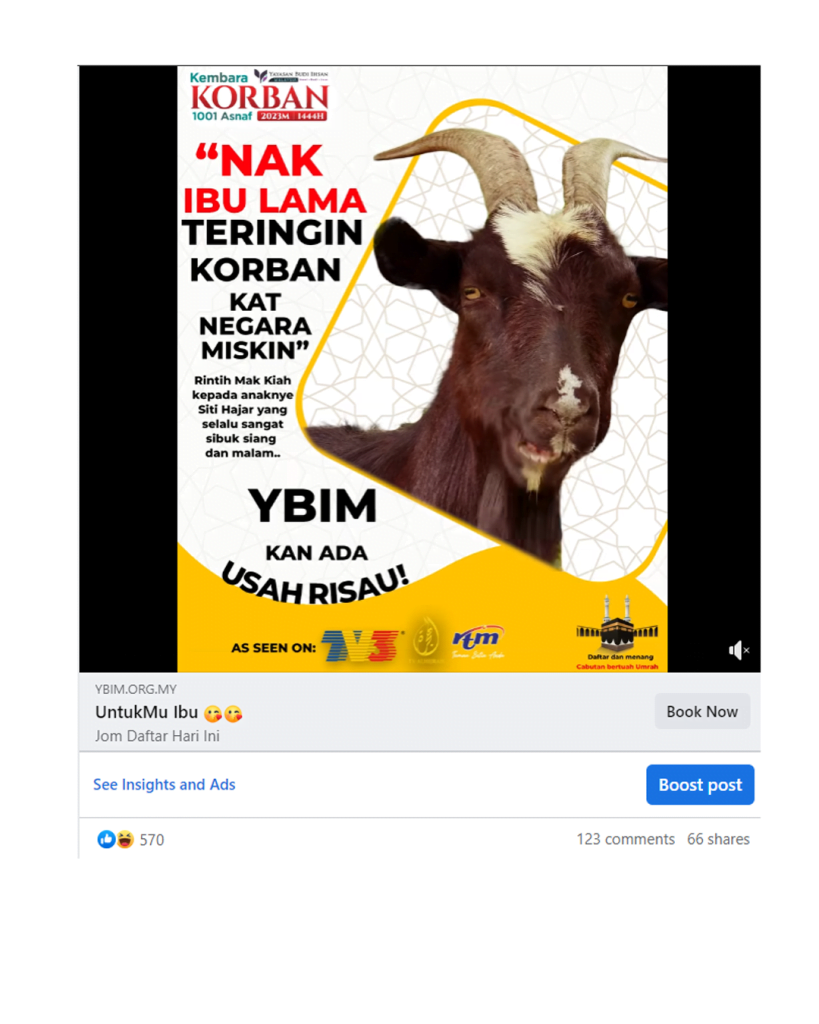Viewport: 819px width, 1024px height.
Task: Click the RTM logo in the video
Action: pyautogui.click(x=479, y=640)
